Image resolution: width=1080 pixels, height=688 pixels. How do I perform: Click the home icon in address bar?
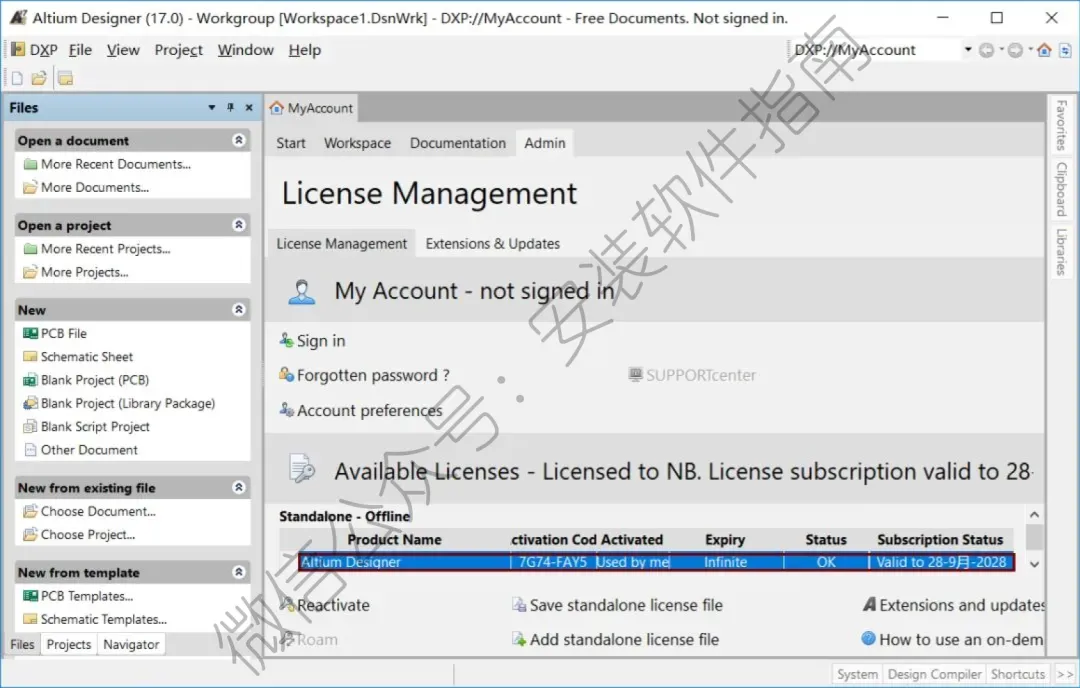point(1044,50)
